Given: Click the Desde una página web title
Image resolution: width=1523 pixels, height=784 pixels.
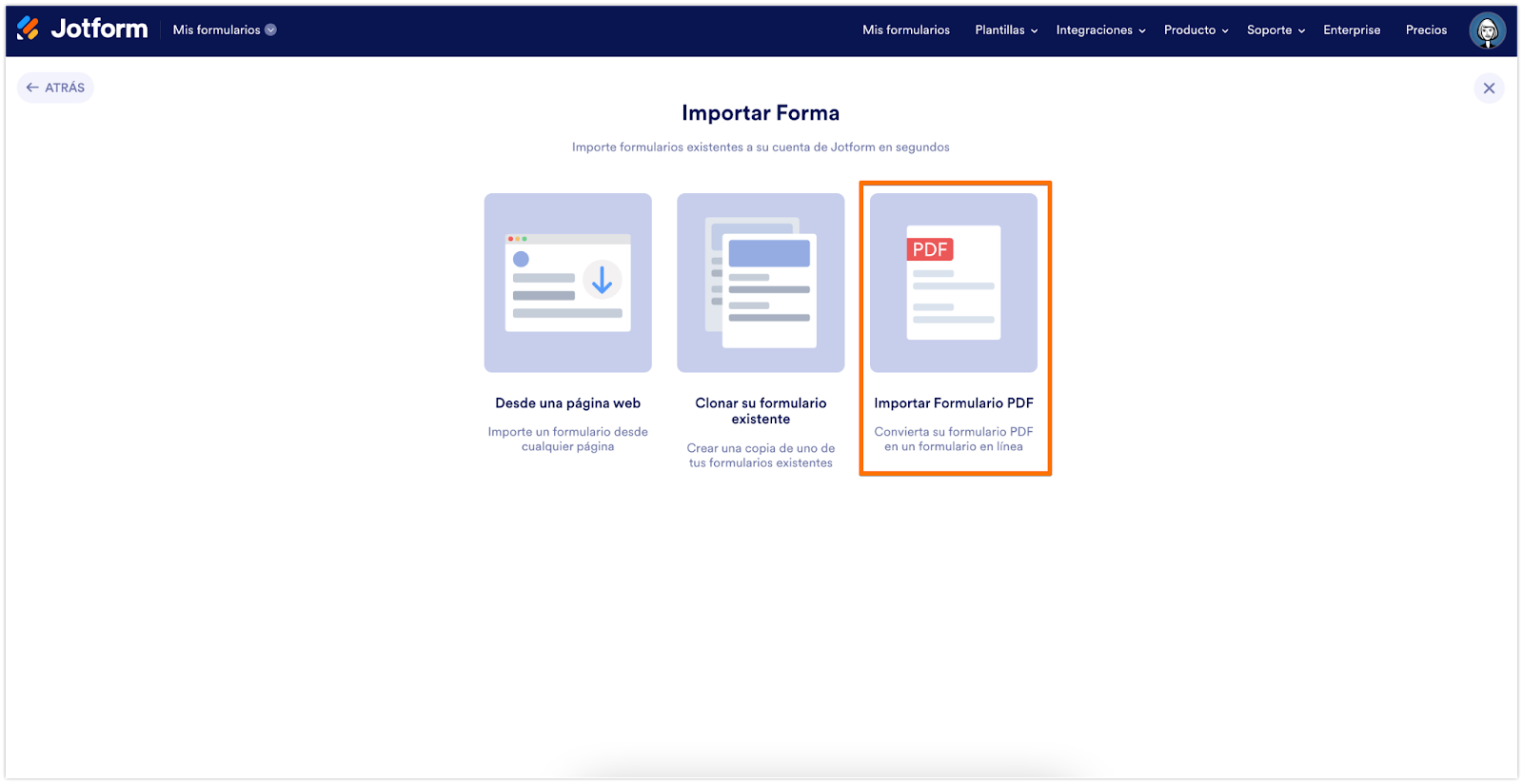Looking at the screenshot, I should tap(568, 403).
